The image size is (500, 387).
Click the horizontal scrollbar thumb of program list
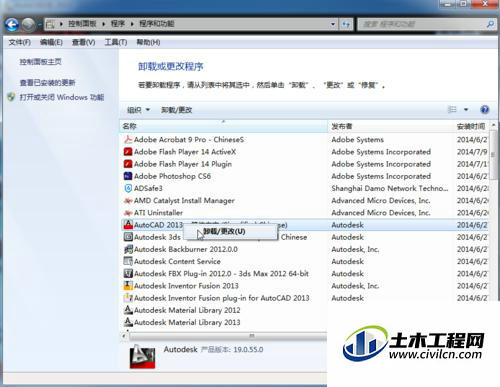[x=252, y=336]
